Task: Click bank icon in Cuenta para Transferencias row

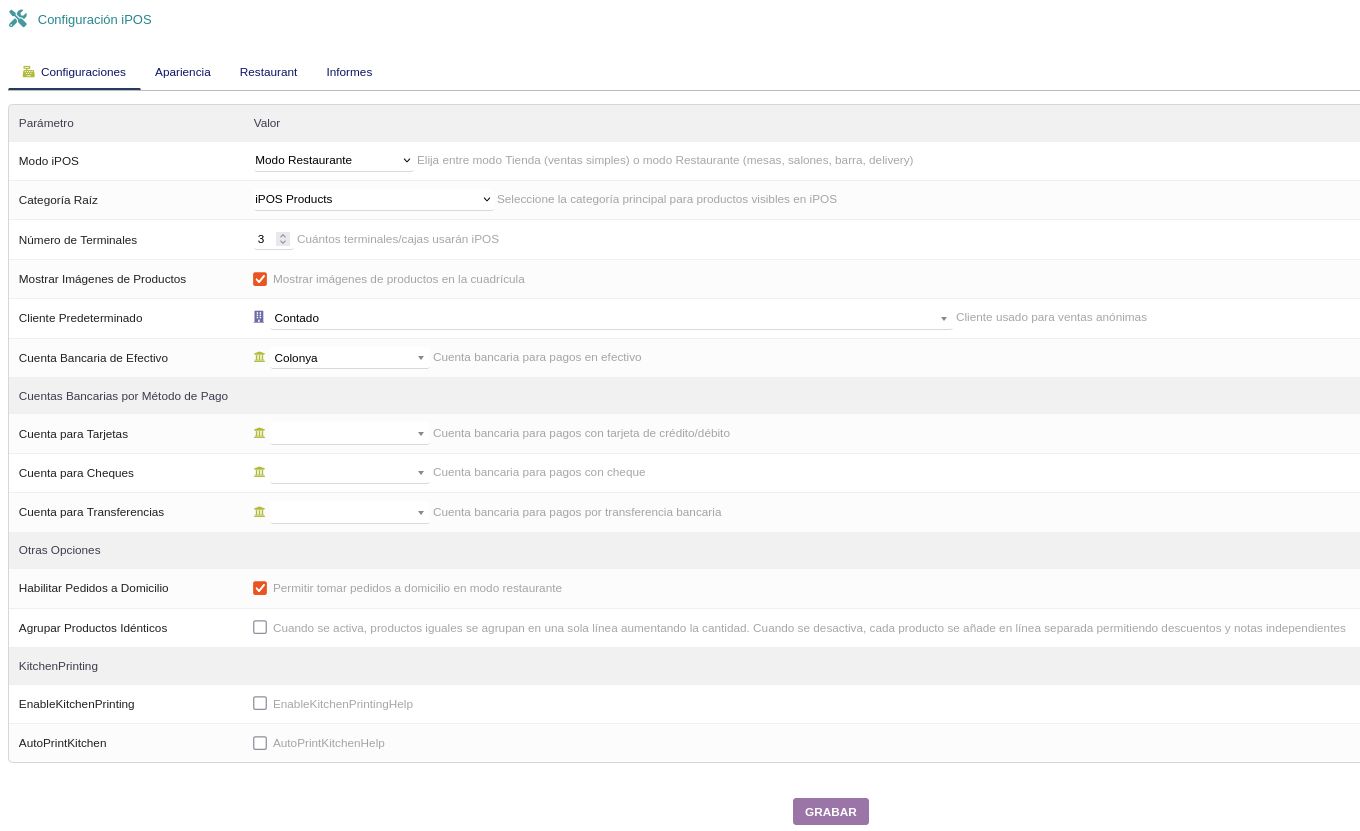Action: tap(260, 512)
